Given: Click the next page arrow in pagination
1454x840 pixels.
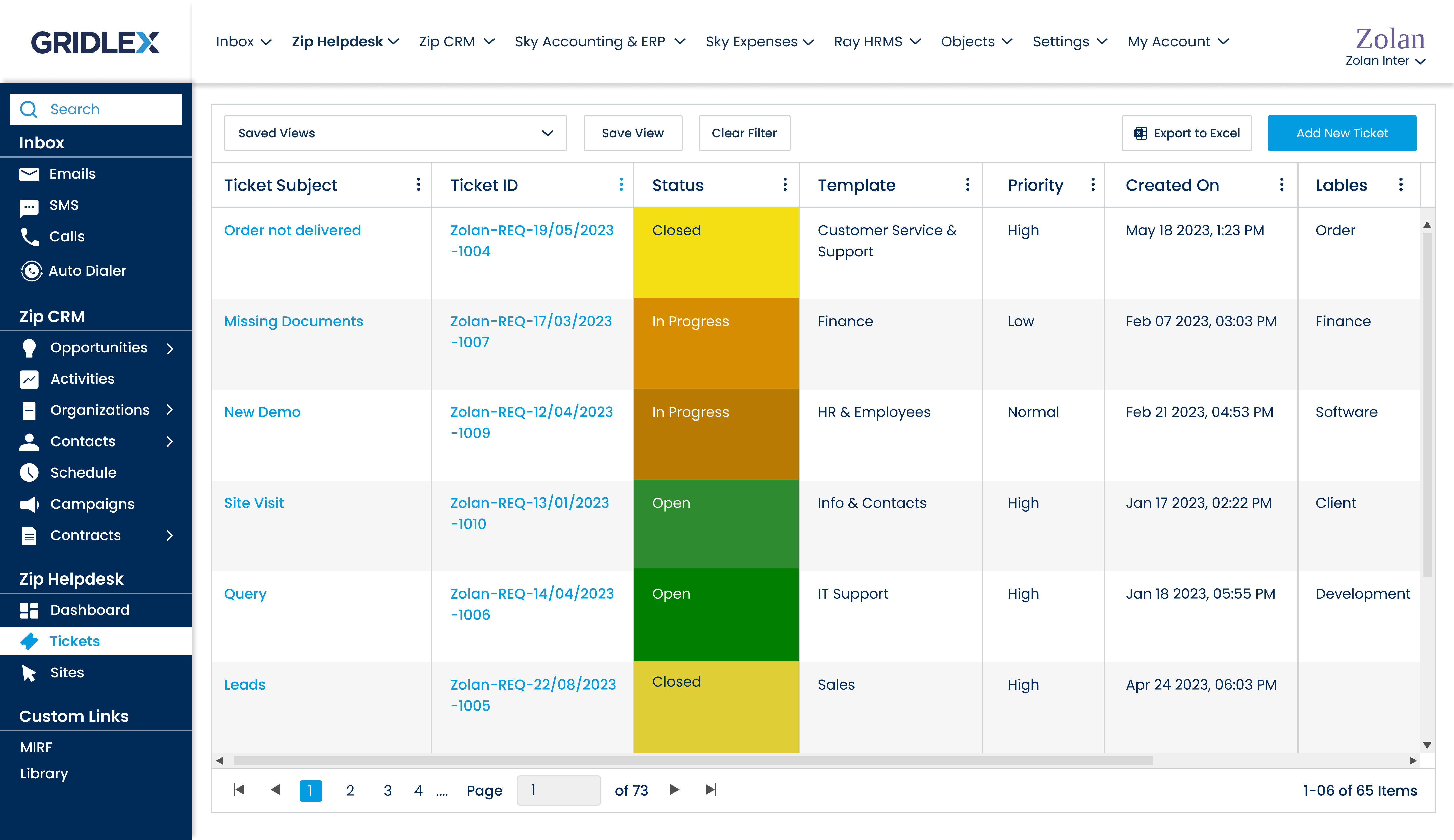Looking at the screenshot, I should pyautogui.click(x=674, y=790).
